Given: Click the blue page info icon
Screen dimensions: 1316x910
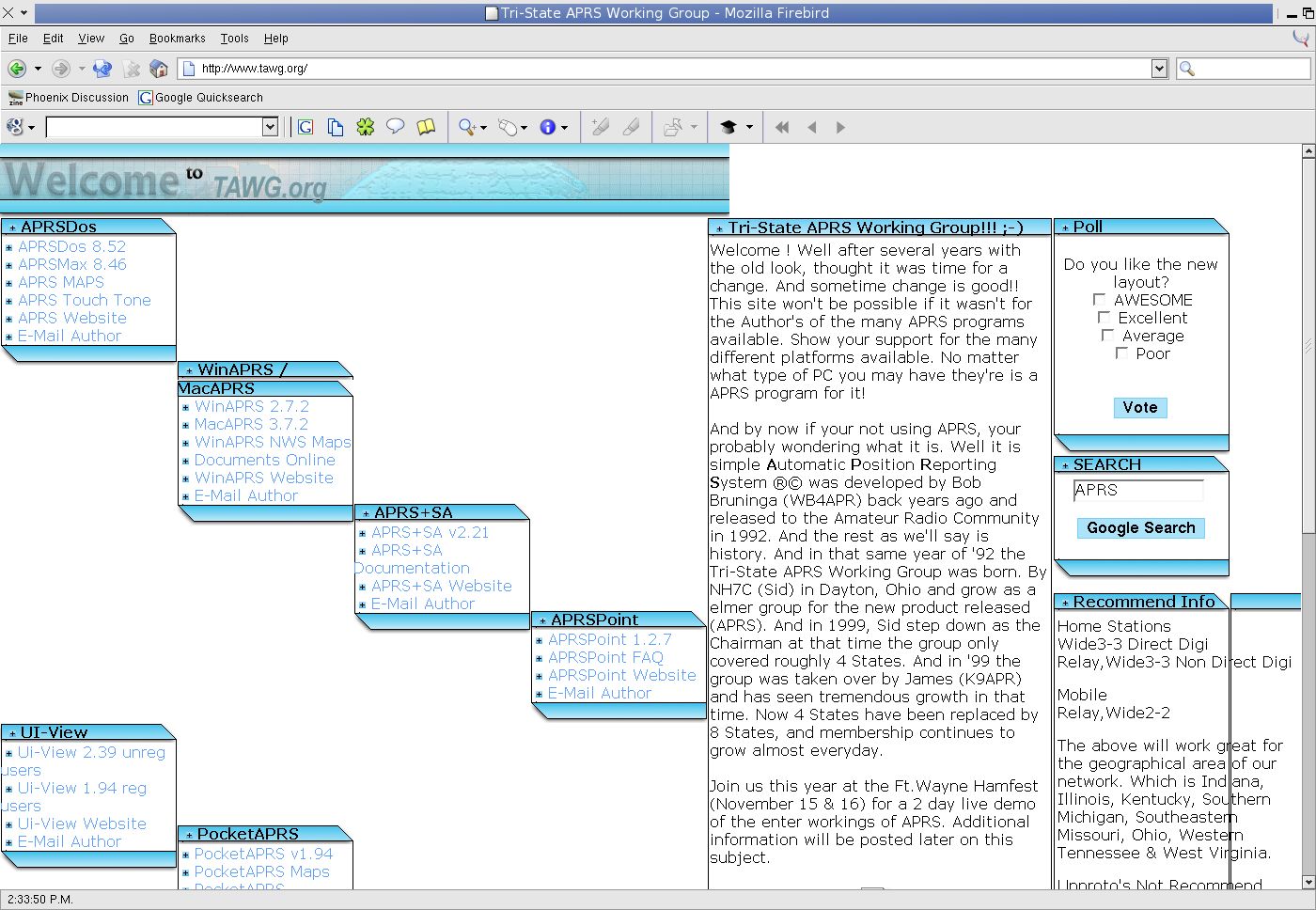Looking at the screenshot, I should tap(547, 127).
